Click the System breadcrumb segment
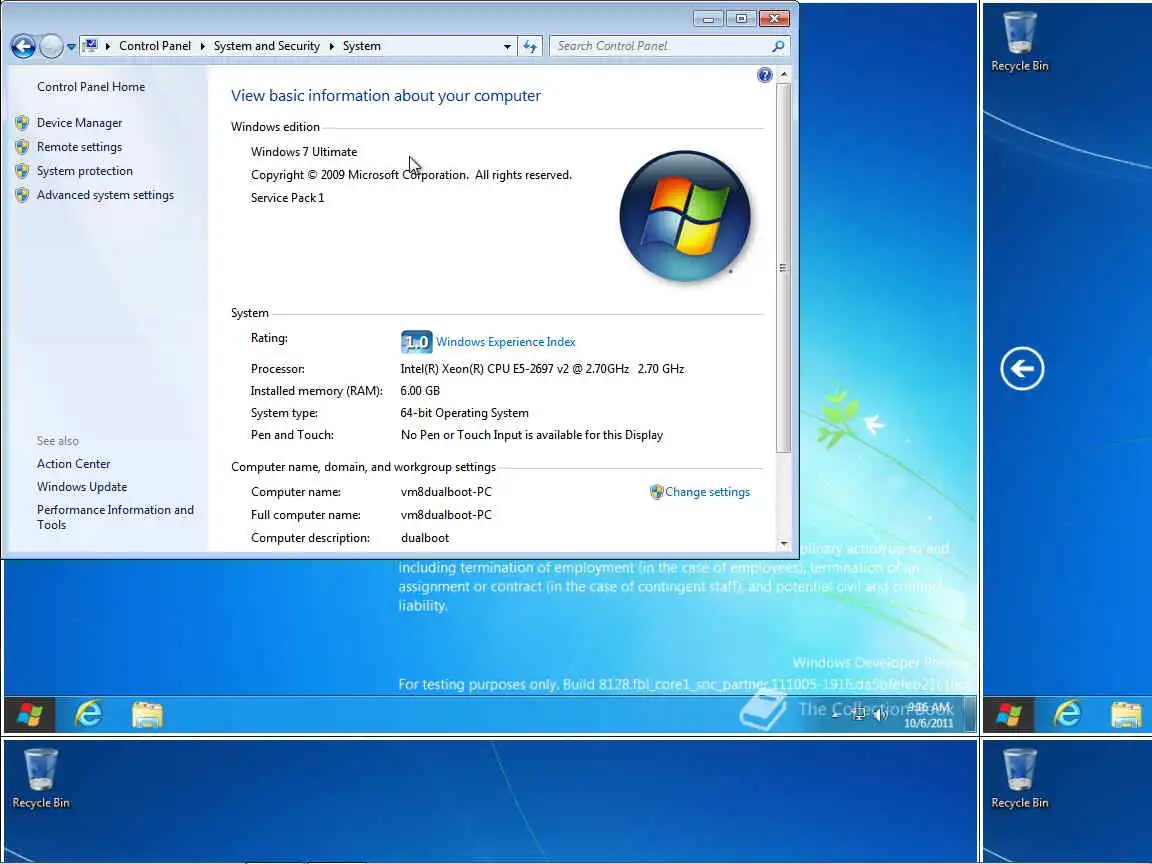 coord(361,46)
